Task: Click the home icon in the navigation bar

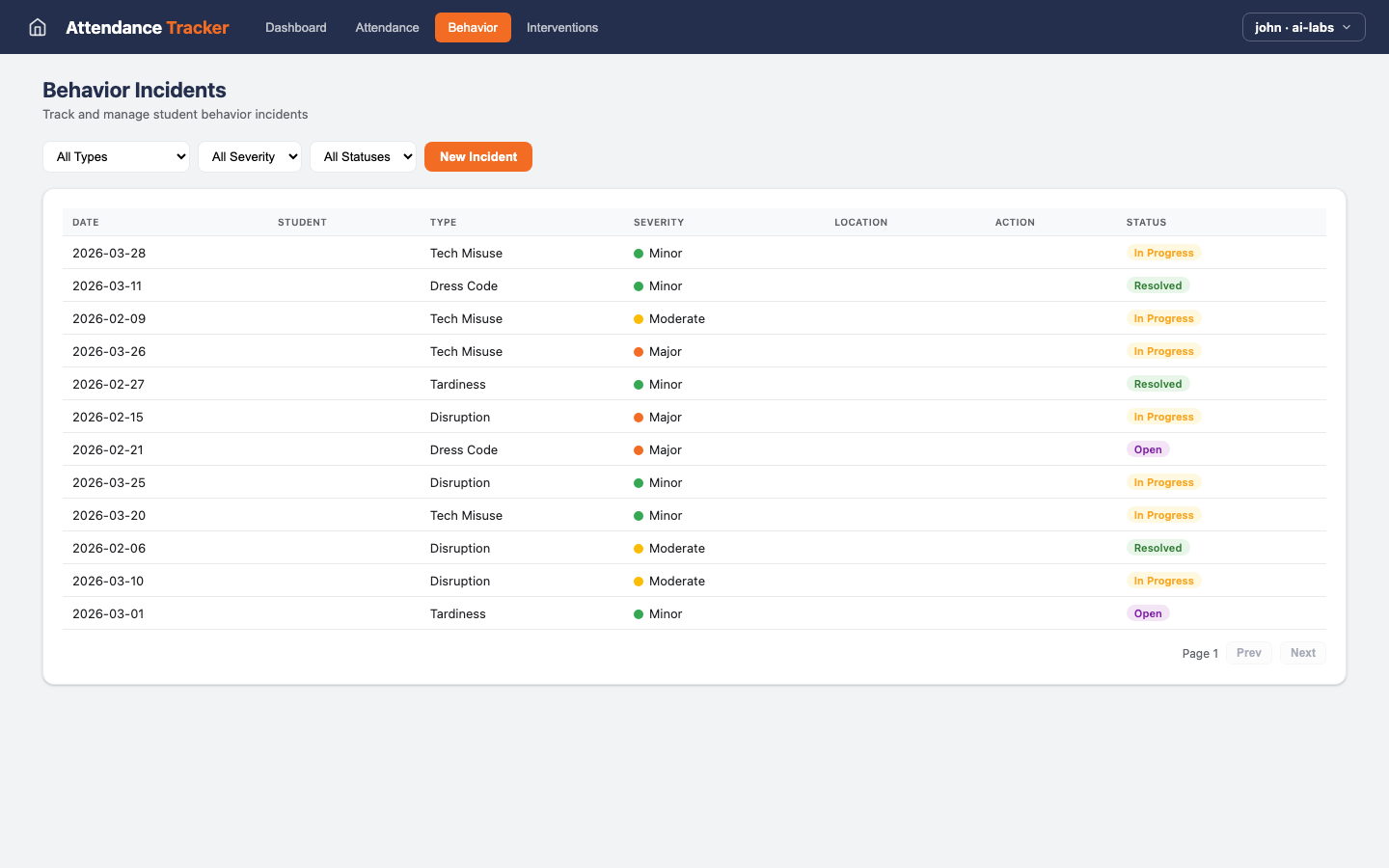Action: point(37,27)
